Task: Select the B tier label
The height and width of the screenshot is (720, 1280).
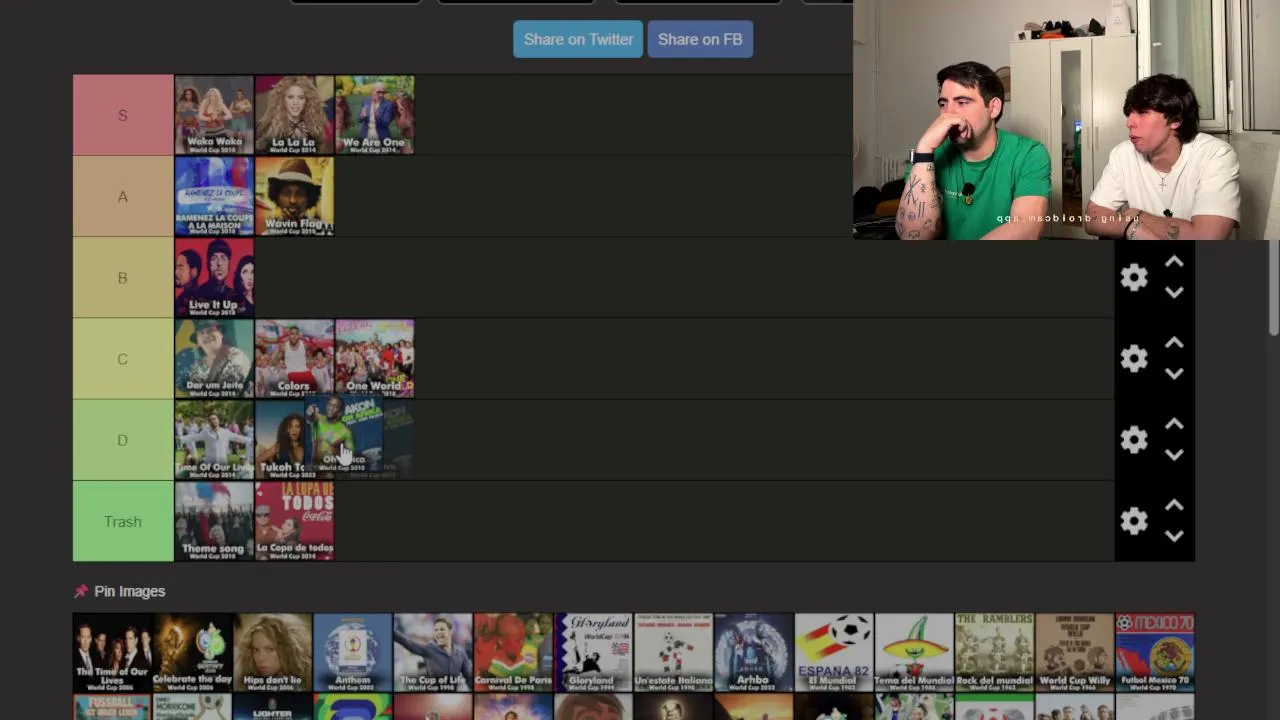Action: (123, 277)
